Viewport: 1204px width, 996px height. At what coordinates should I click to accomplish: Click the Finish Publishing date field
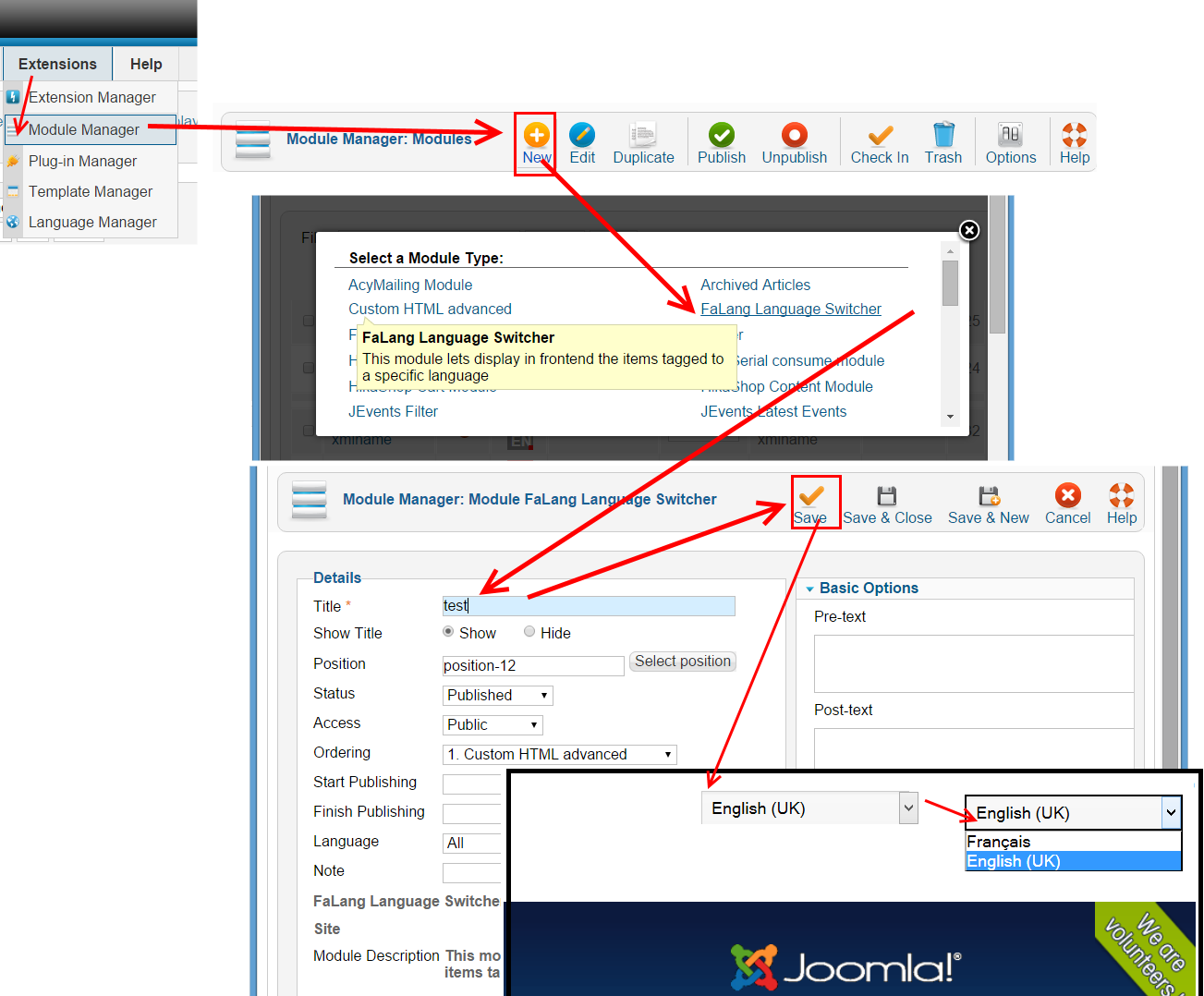pyautogui.click(x=471, y=813)
